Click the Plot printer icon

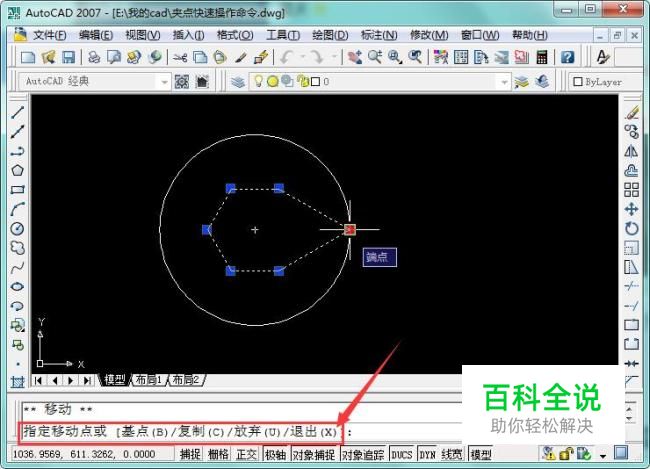pos(94,57)
